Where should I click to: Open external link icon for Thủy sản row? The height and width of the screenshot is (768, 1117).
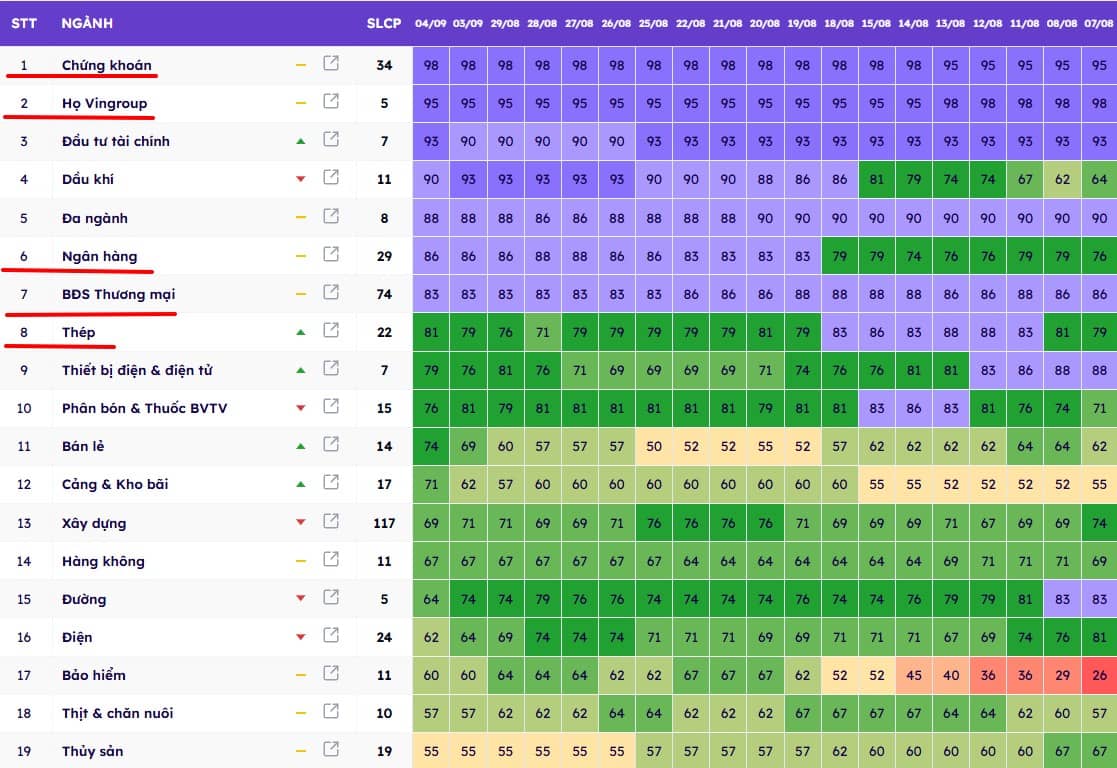[x=331, y=750]
